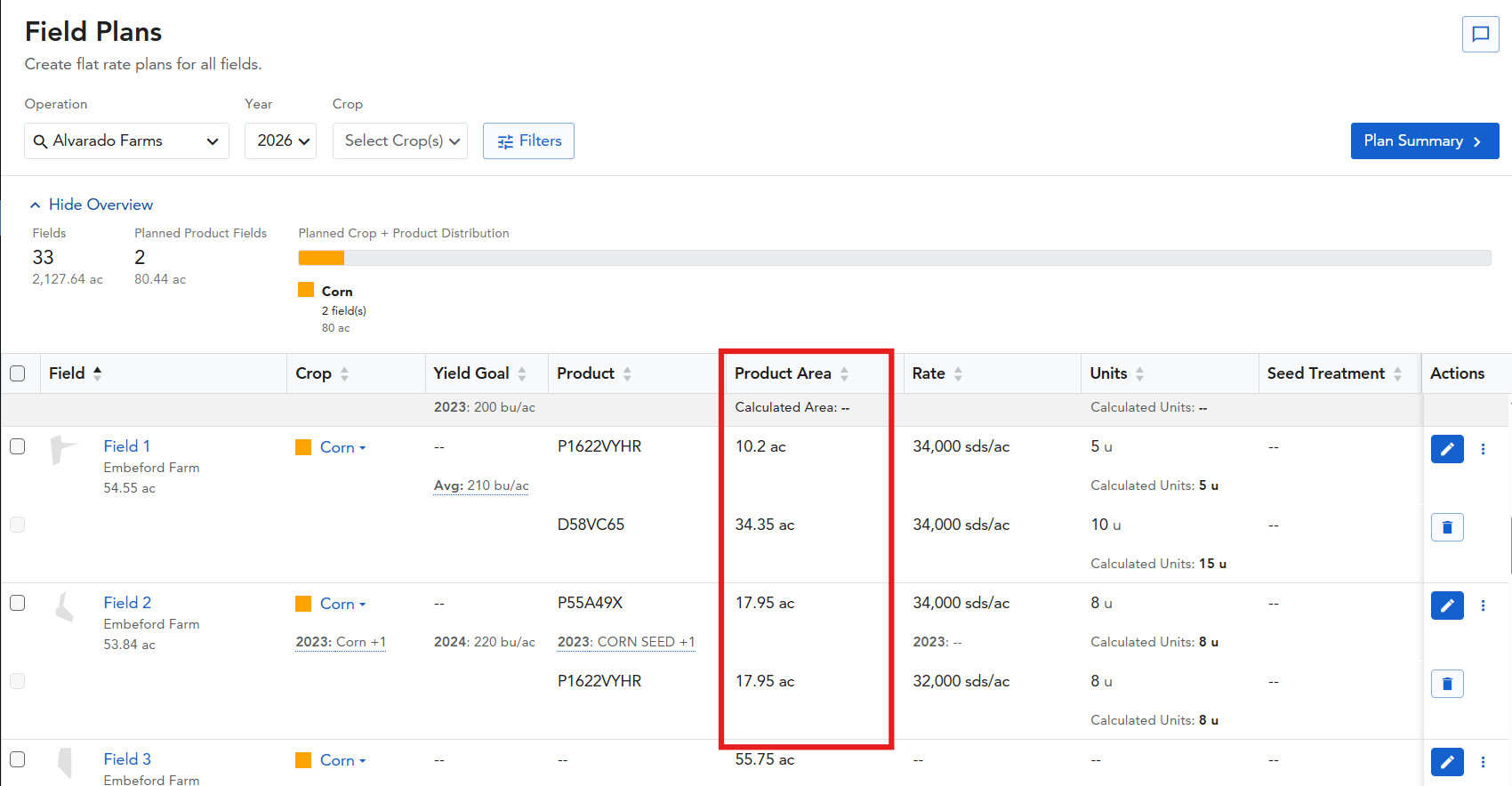Image resolution: width=1512 pixels, height=786 pixels.
Task: Sort by Yield Goal column
Action: [522, 374]
